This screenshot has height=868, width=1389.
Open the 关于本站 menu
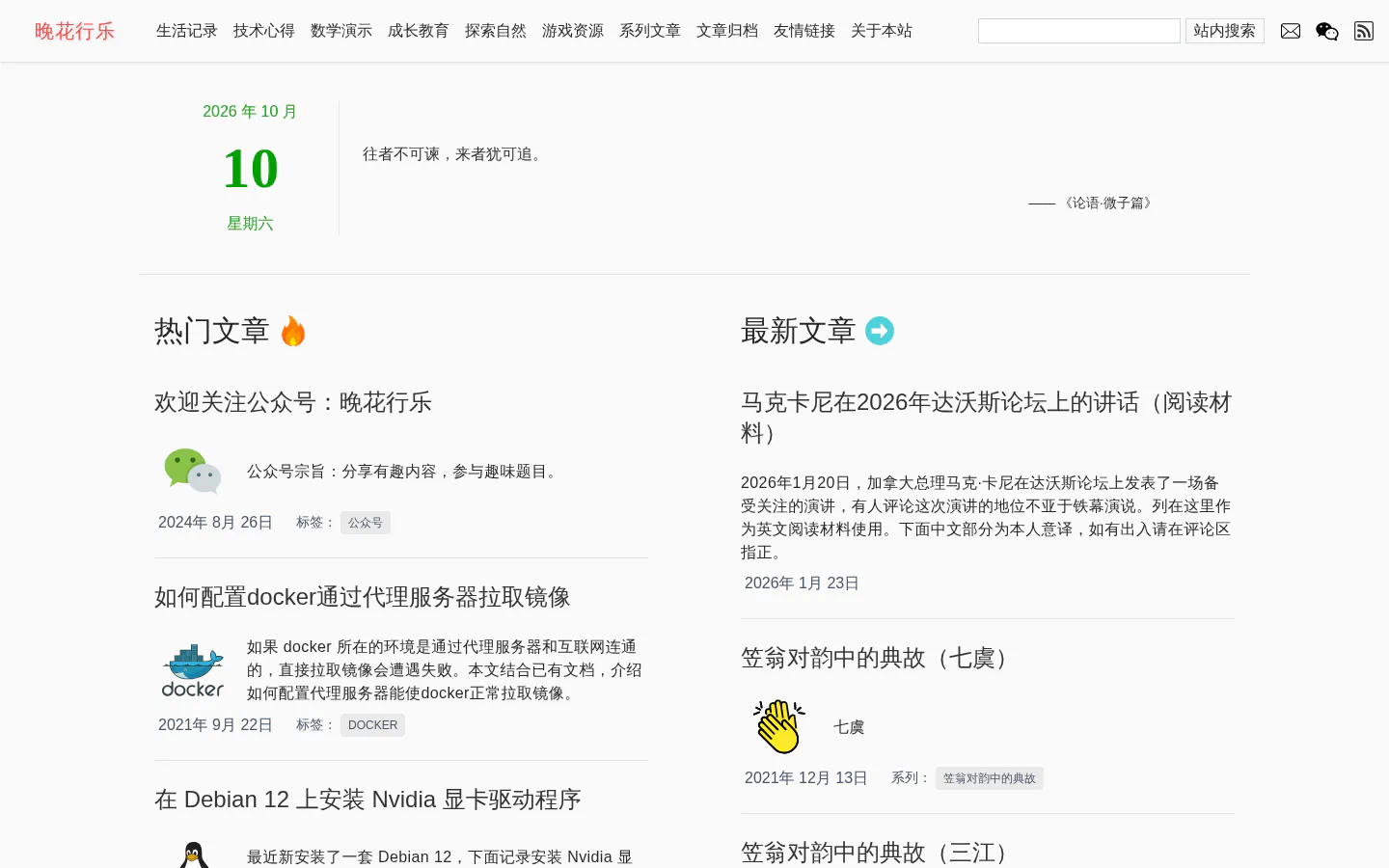(x=882, y=31)
